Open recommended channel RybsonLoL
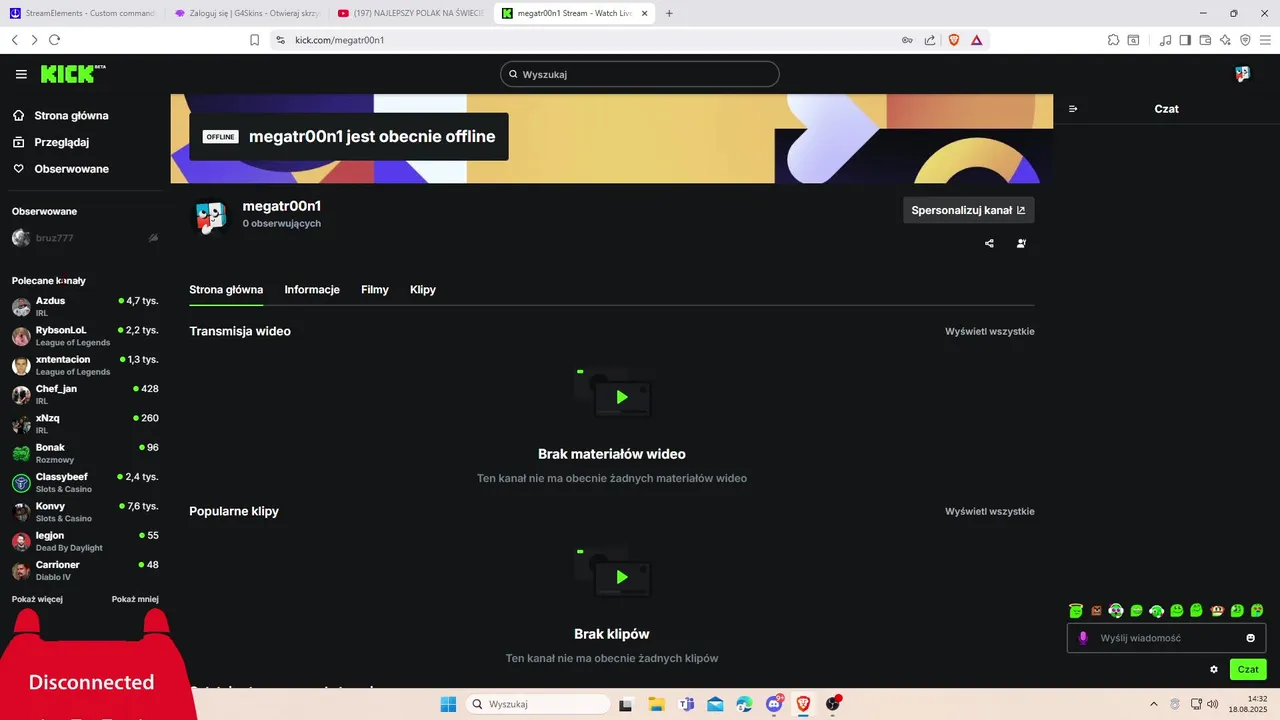The width and height of the screenshot is (1280, 720). pos(85,336)
